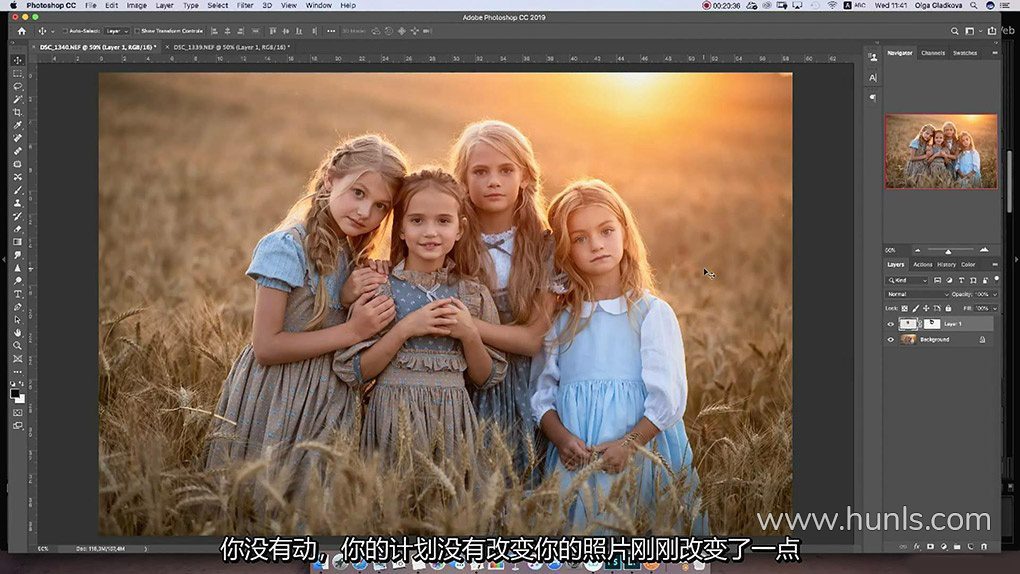Select the Zoom tool in the toolbox
The width and height of the screenshot is (1020, 574).
18,346
